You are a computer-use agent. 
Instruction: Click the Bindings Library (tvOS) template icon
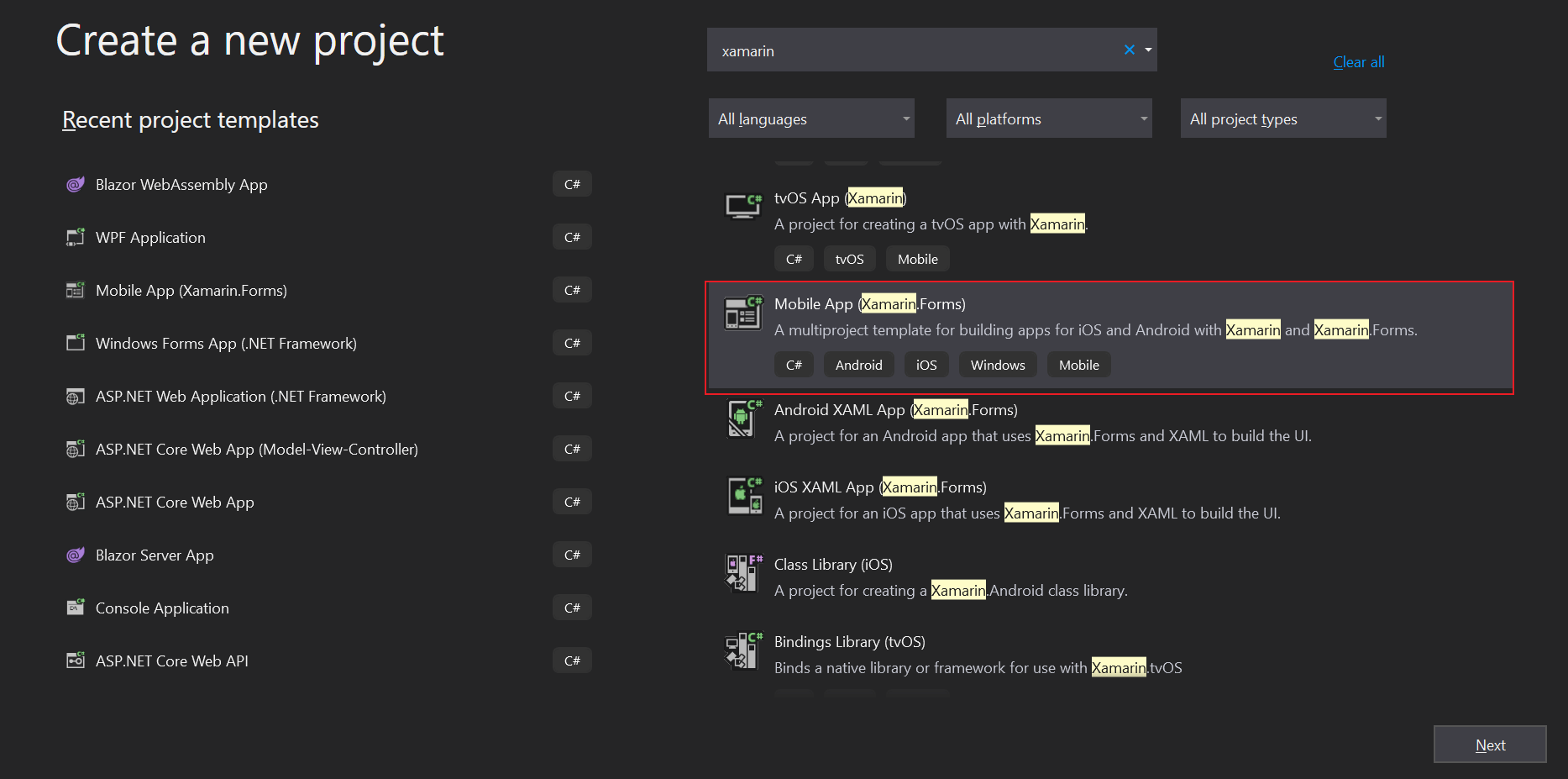742,650
